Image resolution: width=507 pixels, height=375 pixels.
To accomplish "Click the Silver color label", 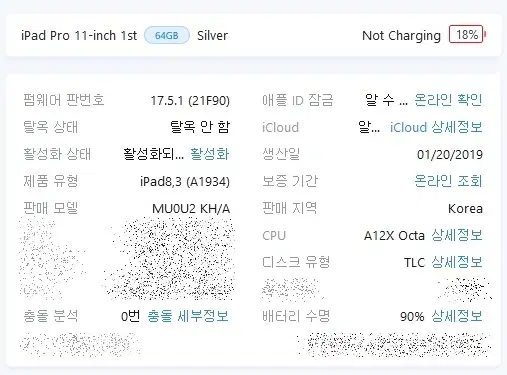I will coord(212,35).
